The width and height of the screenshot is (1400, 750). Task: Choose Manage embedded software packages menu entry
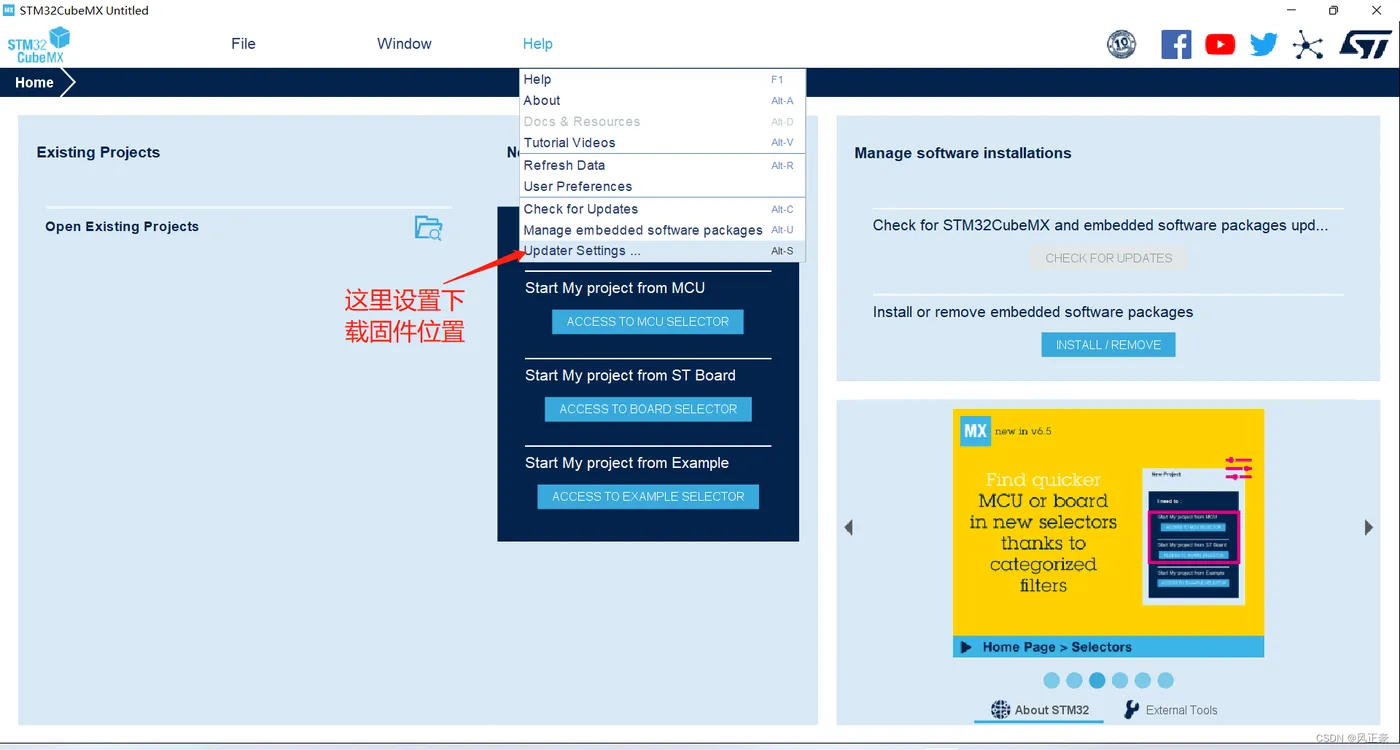pyautogui.click(x=662, y=231)
